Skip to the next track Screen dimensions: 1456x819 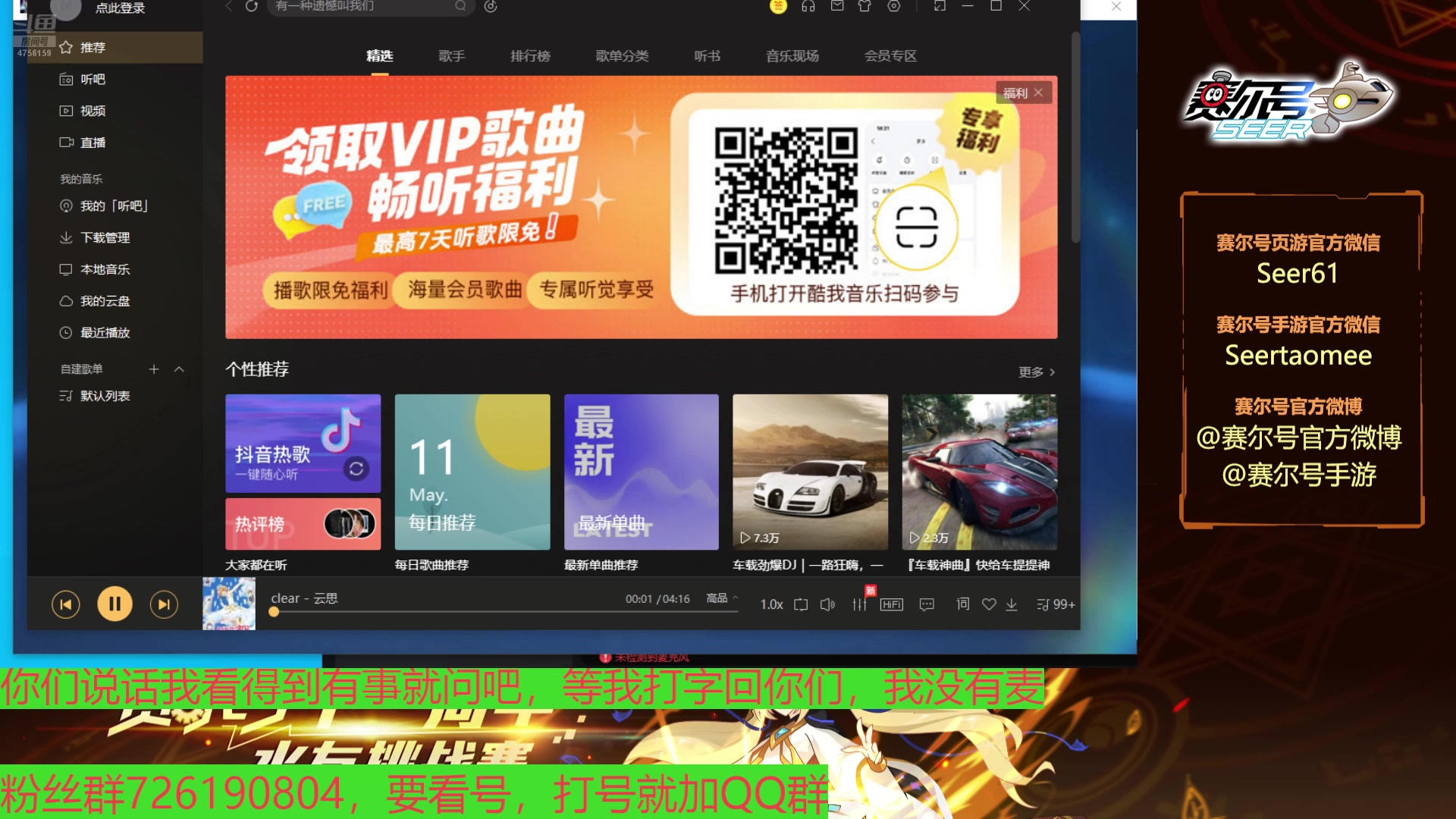point(164,604)
